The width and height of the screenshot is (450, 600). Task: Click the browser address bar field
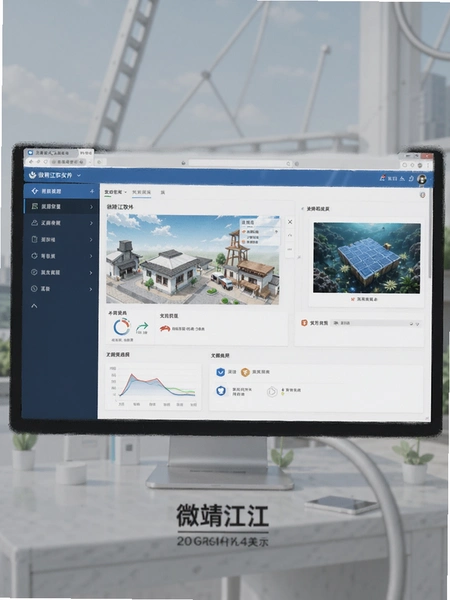(240, 163)
